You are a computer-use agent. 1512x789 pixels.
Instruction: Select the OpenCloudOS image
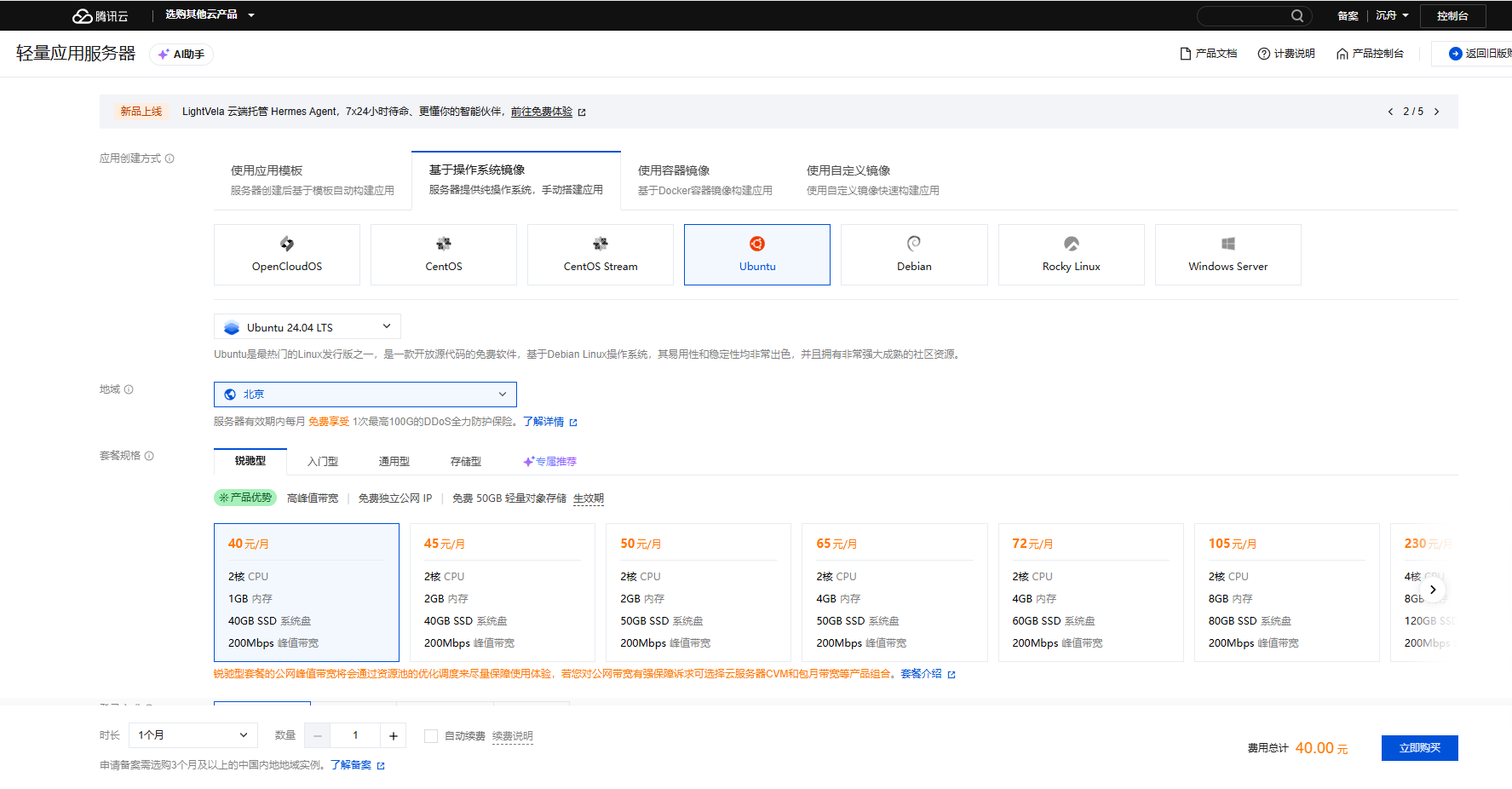[287, 255]
